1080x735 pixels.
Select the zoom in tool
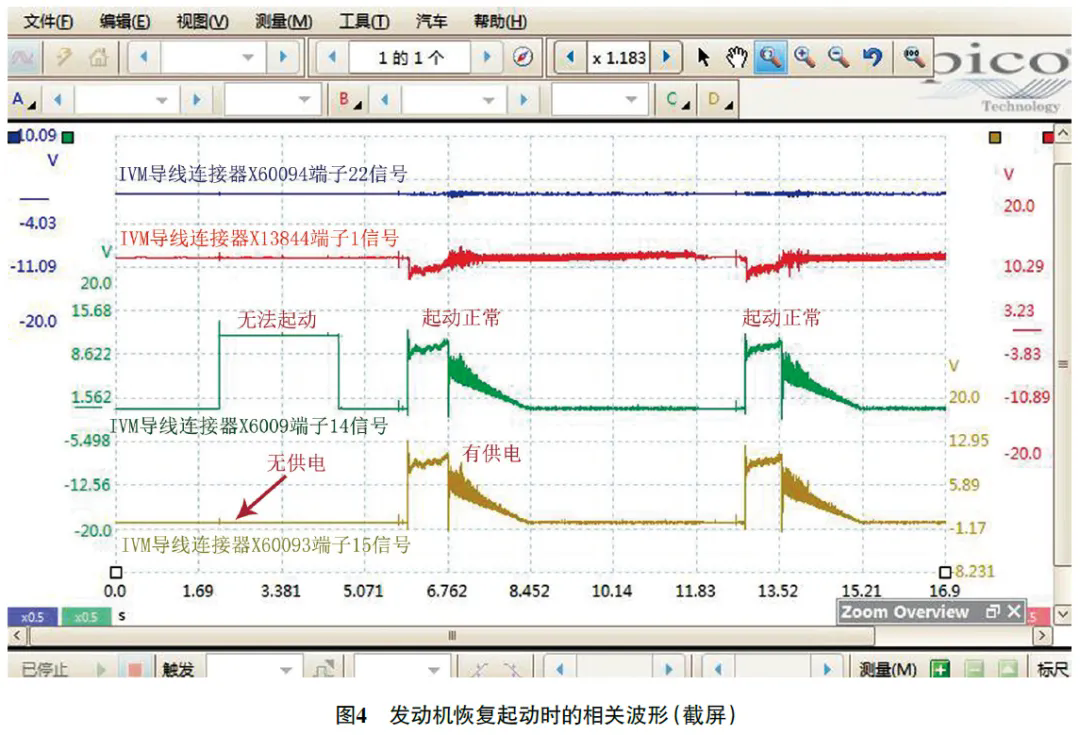804,56
